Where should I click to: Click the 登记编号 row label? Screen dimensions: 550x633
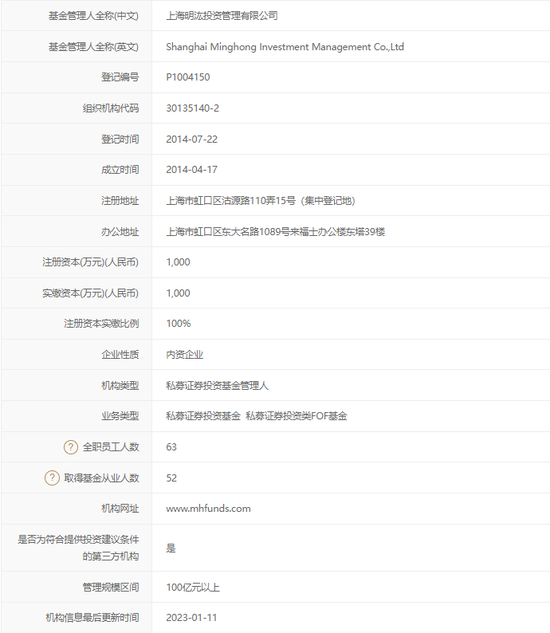click(120, 77)
